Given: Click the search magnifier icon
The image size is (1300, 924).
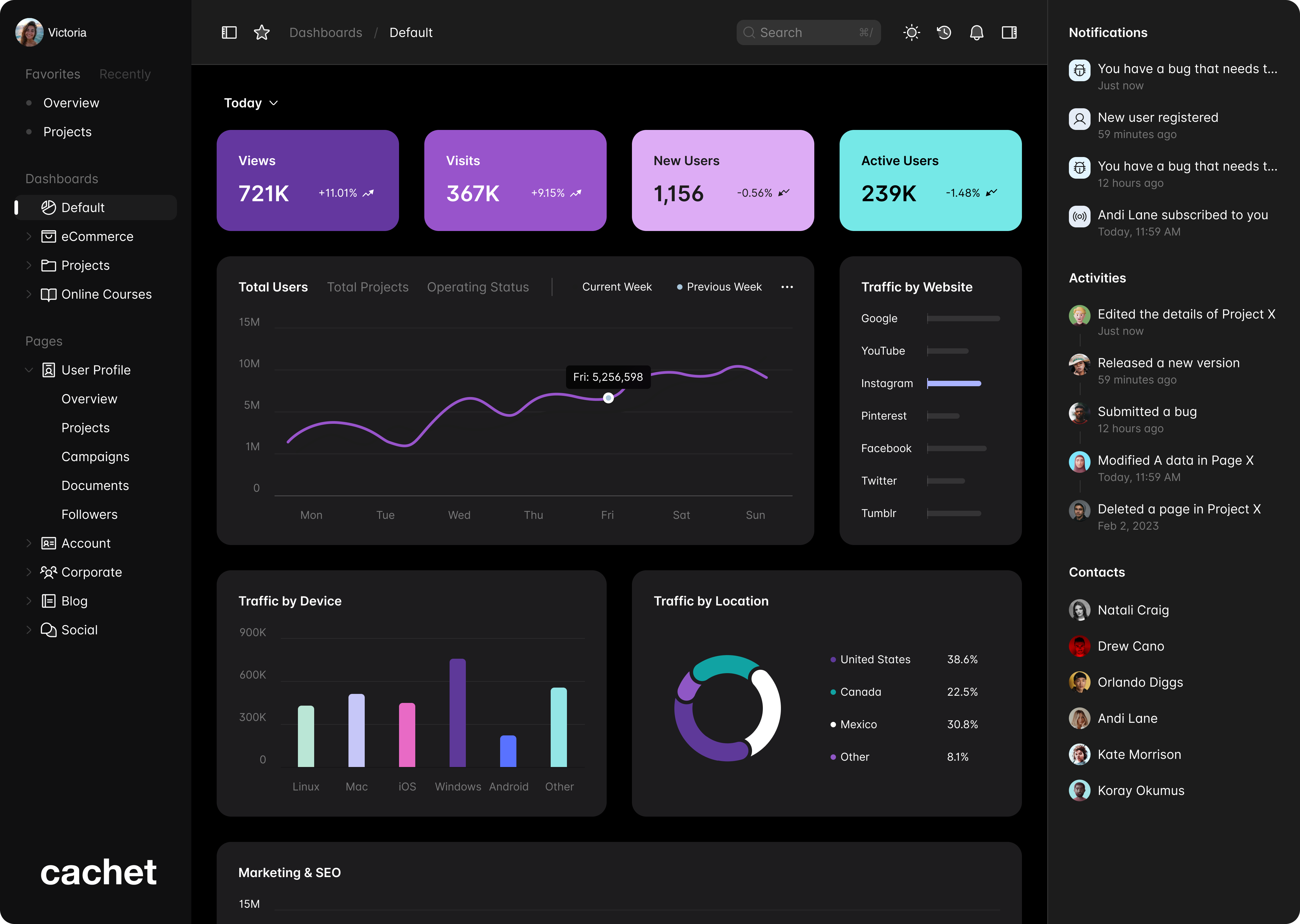Looking at the screenshot, I should pos(750,32).
